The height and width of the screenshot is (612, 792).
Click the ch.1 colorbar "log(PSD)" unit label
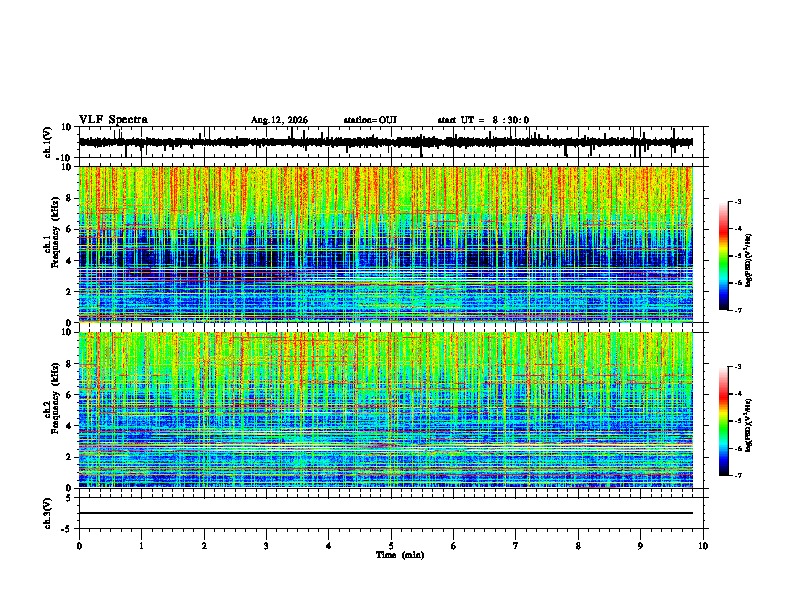(x=748, y=261)
